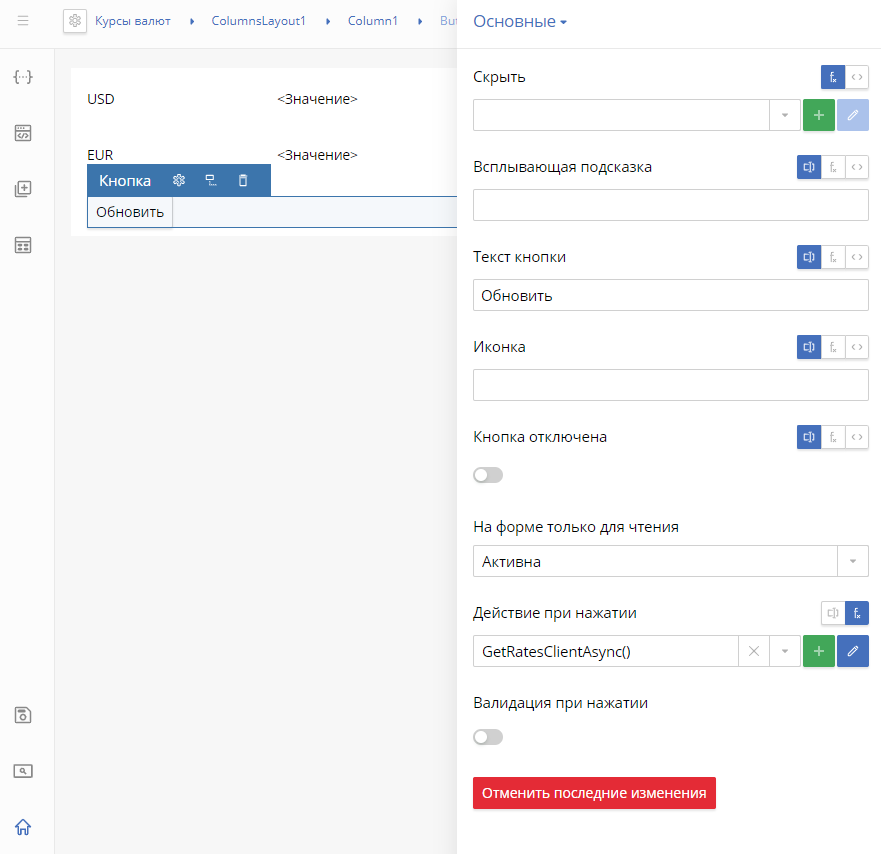Toggle the Валидация при нажатии switch

tap(488, 737)
